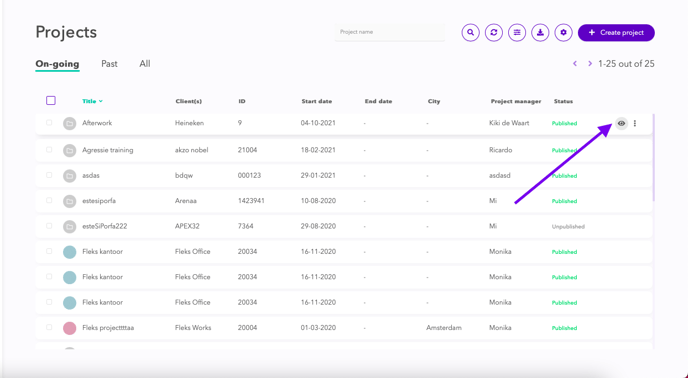
Task: Click the 04-10-2021 start date cell
Action: point(318,123)
